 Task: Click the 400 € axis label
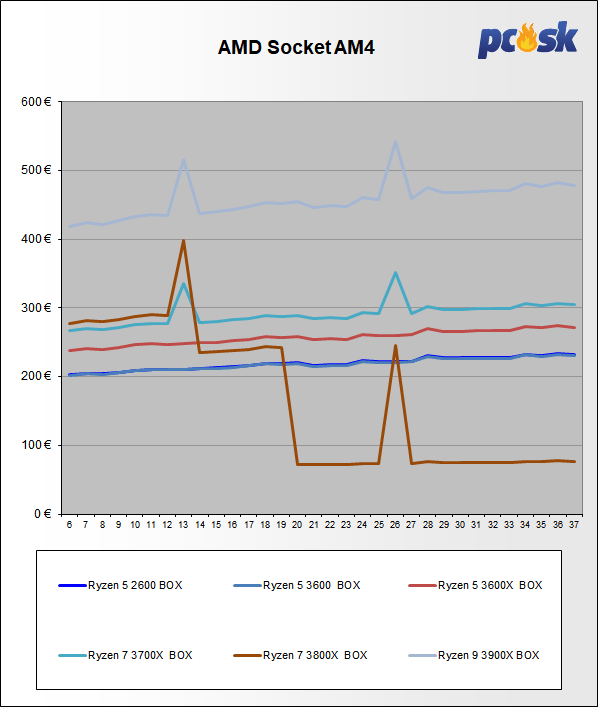coord(36,239)
